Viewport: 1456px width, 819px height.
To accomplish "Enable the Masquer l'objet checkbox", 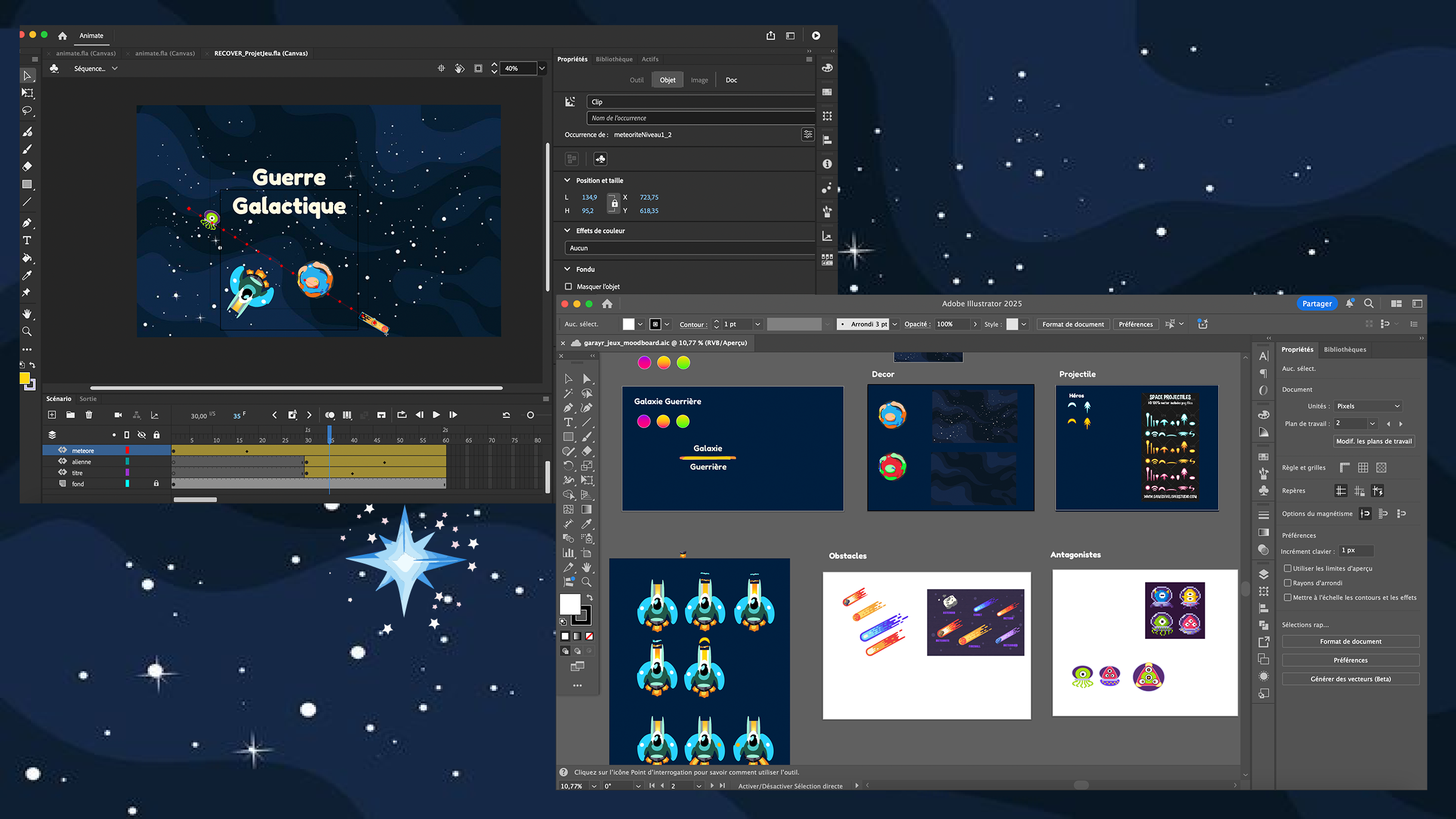I will [568, 286].
